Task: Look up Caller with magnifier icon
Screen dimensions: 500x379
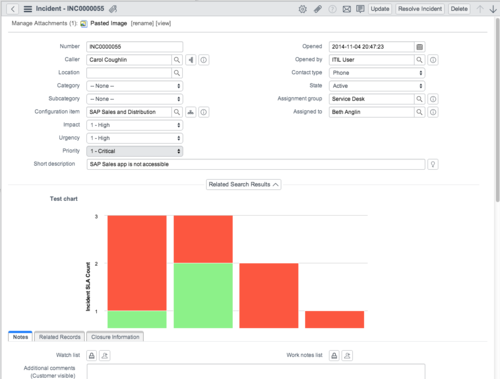Action: click(x=177, y=60)
